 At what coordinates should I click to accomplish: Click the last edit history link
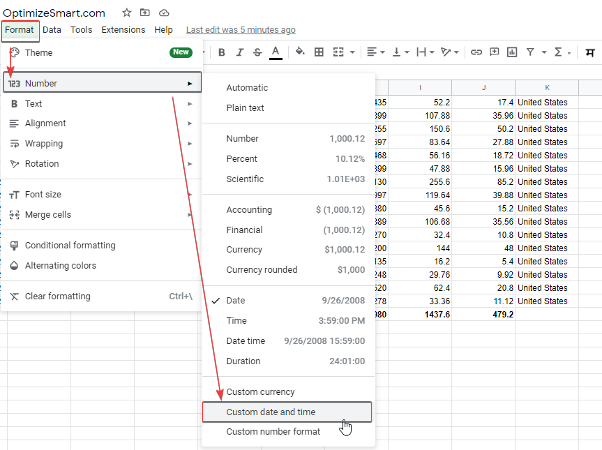click(241, 30)
